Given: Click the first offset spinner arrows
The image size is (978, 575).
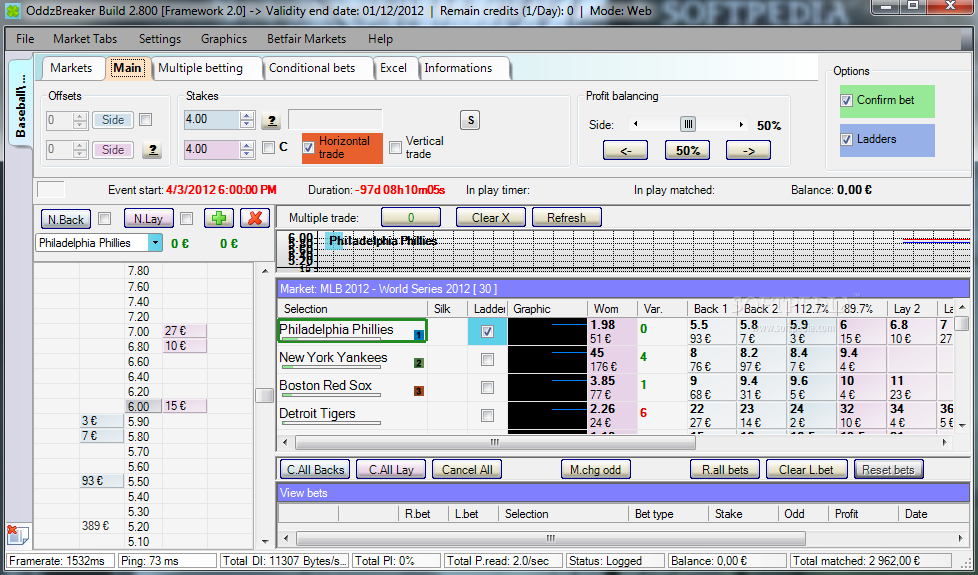Looking at the screenshot, I should coord(80,120).
